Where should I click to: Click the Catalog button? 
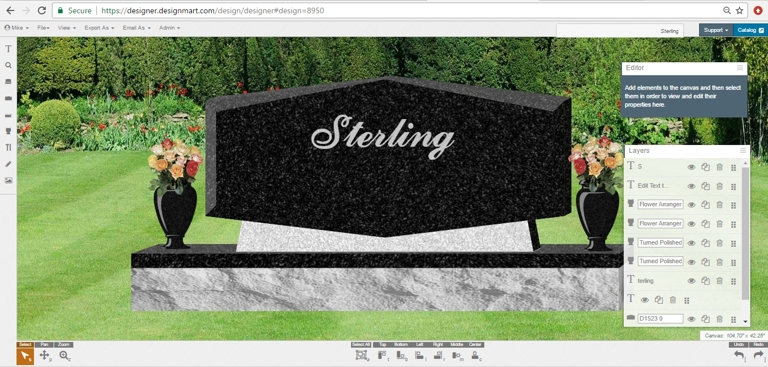pos(750,30)
